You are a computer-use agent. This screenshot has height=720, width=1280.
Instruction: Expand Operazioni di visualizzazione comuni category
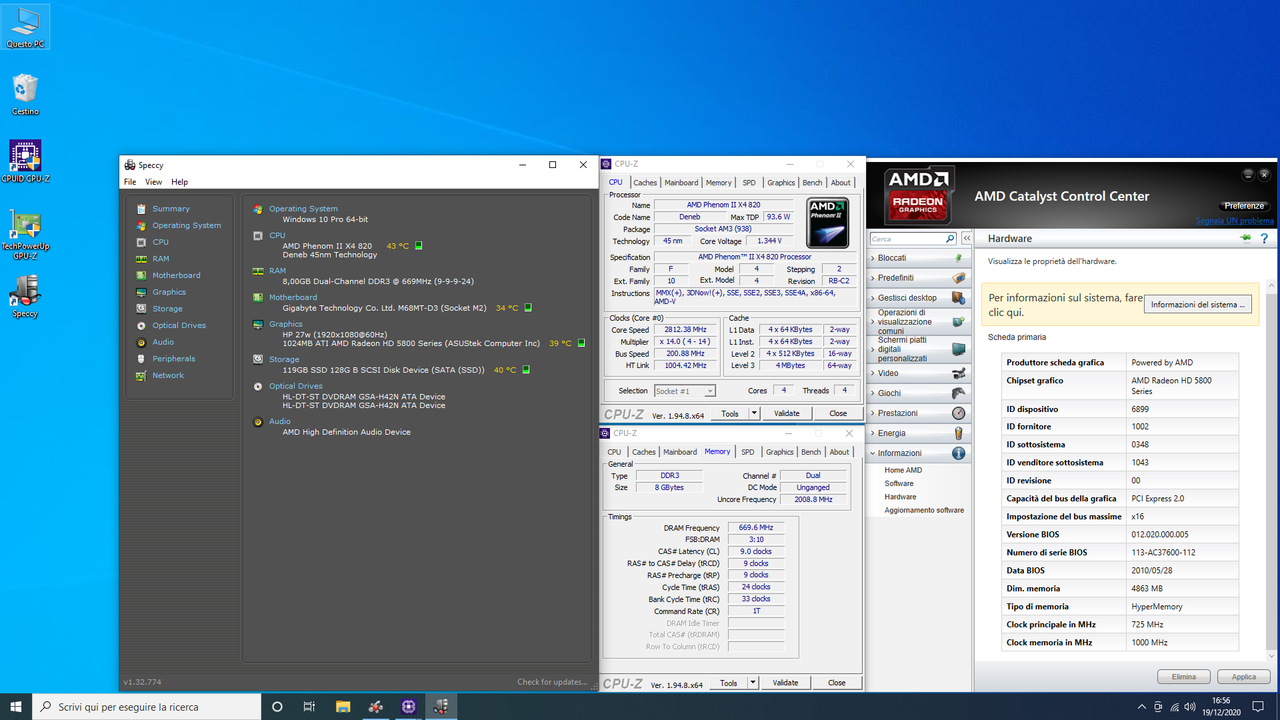tap(919, 322)
